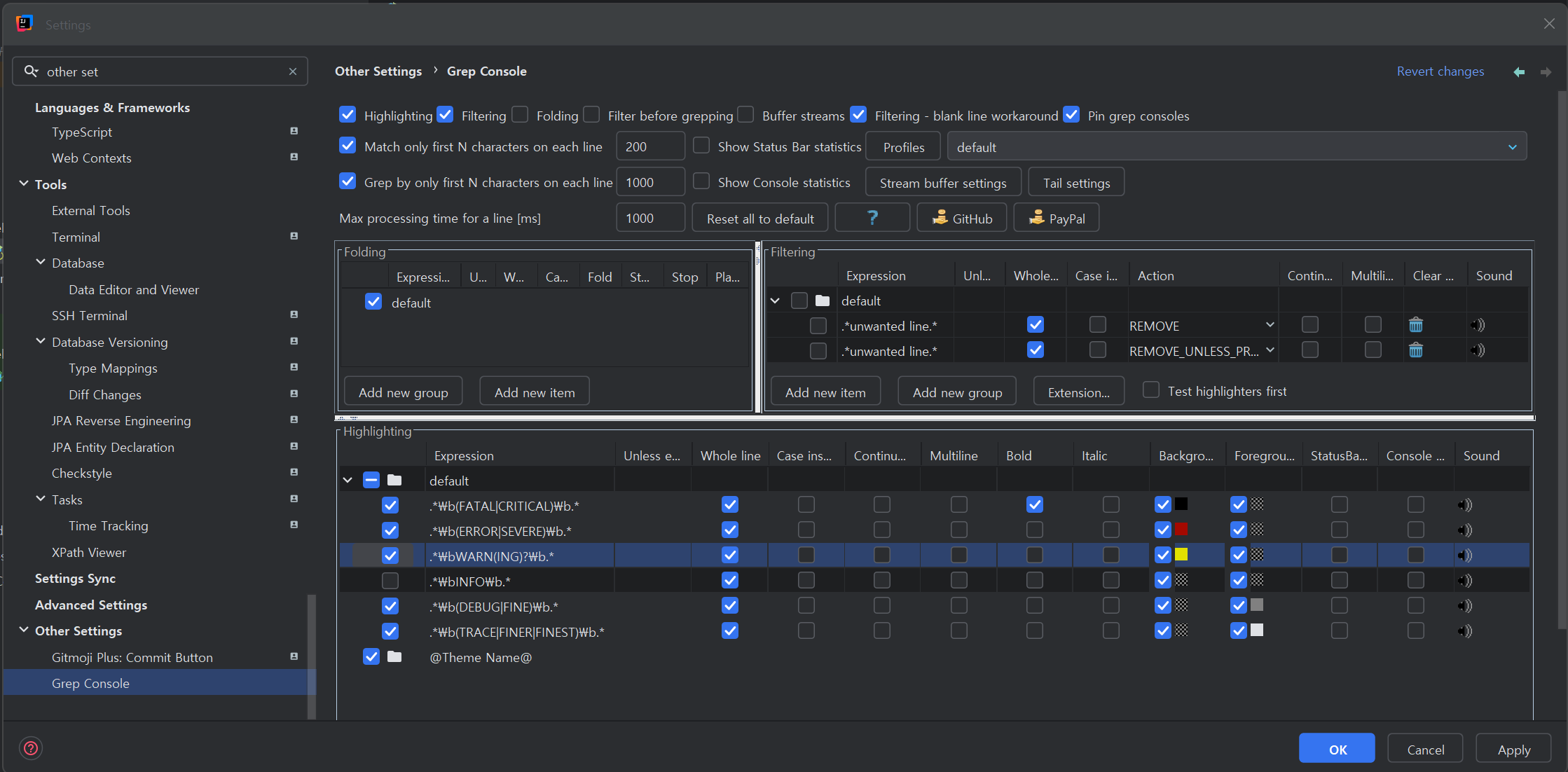Click sound icon for FATAL|CRITICAL highlight row
Image resolution: width=1568 pixels, height=772 pixels.
[1464, 505]
